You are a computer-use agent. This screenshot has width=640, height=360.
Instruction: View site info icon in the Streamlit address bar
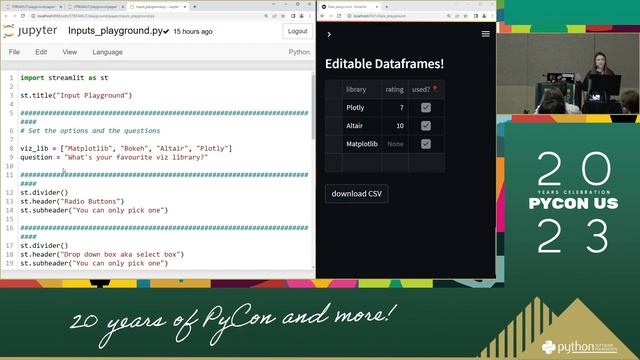pyautogui.click(x=349, y=16)
